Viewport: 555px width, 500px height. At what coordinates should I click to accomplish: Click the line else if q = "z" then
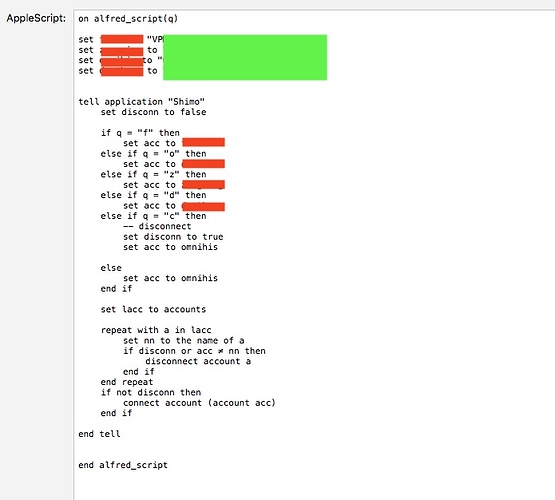coord(153,174)
